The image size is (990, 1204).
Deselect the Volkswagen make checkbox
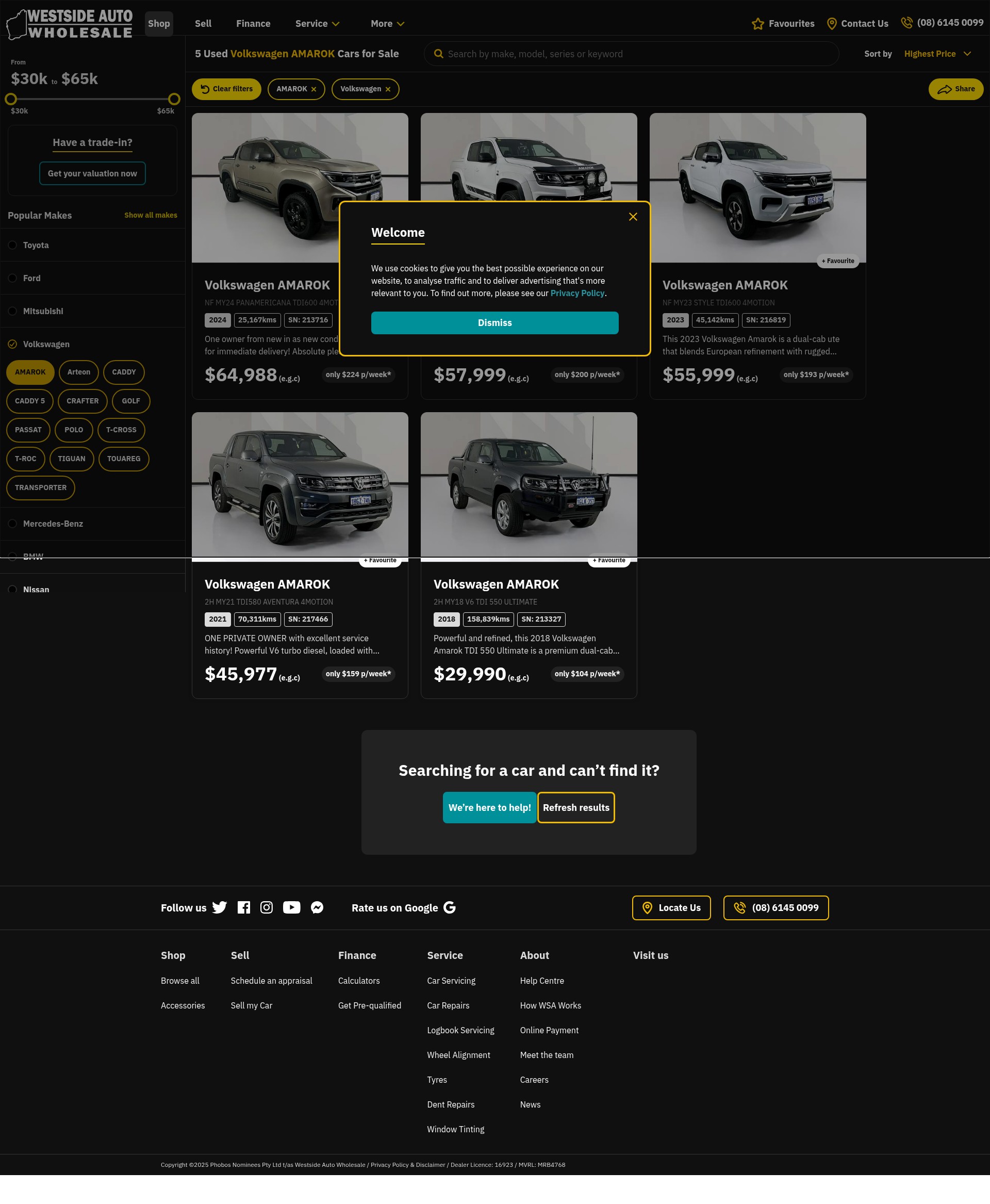12,344
